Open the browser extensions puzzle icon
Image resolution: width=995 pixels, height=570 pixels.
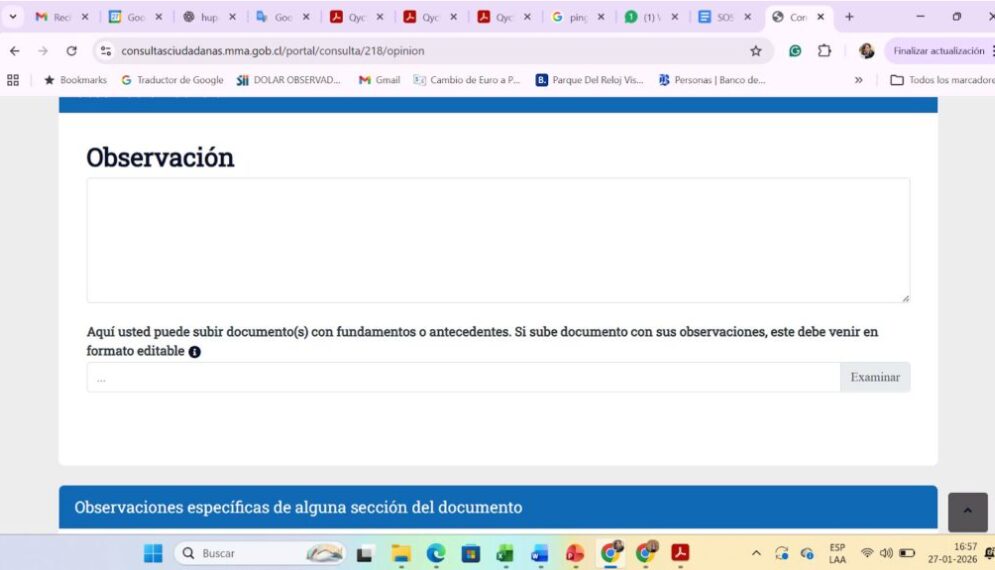(x=824, y=51)
